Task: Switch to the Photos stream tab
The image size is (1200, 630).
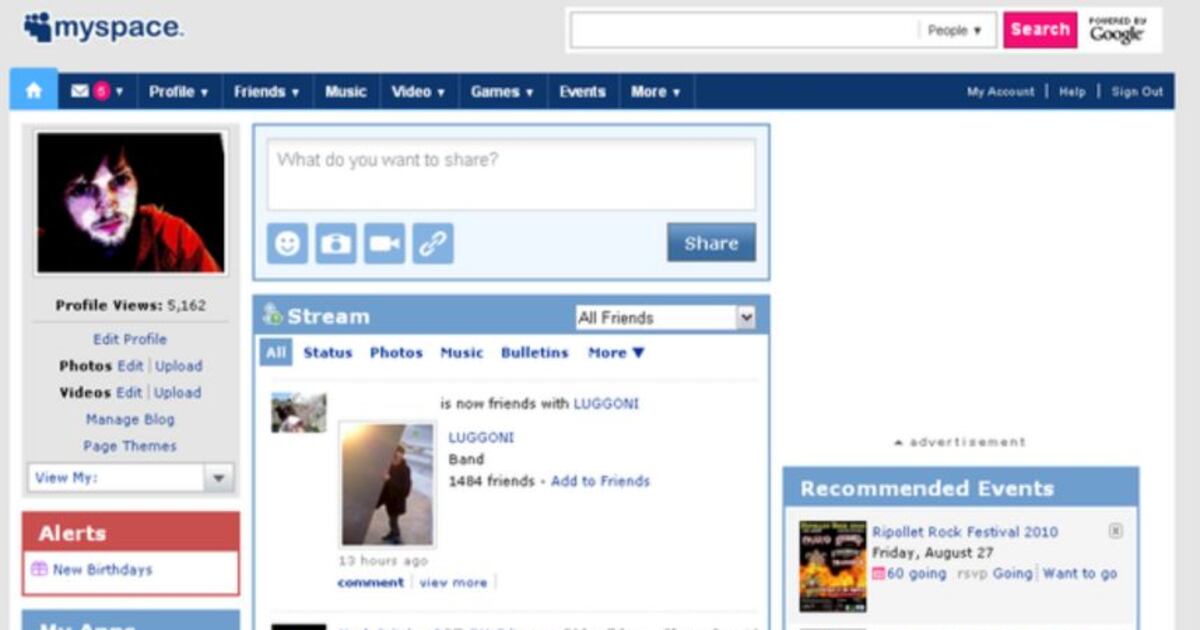Action: point(396,352)
